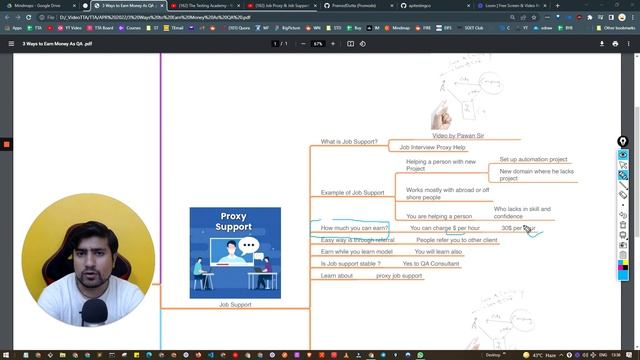The height and width of the screenshot is (360, 640).
Task: Pick the black color swatch
Action: pyautogui.click(x=625, y=268)
